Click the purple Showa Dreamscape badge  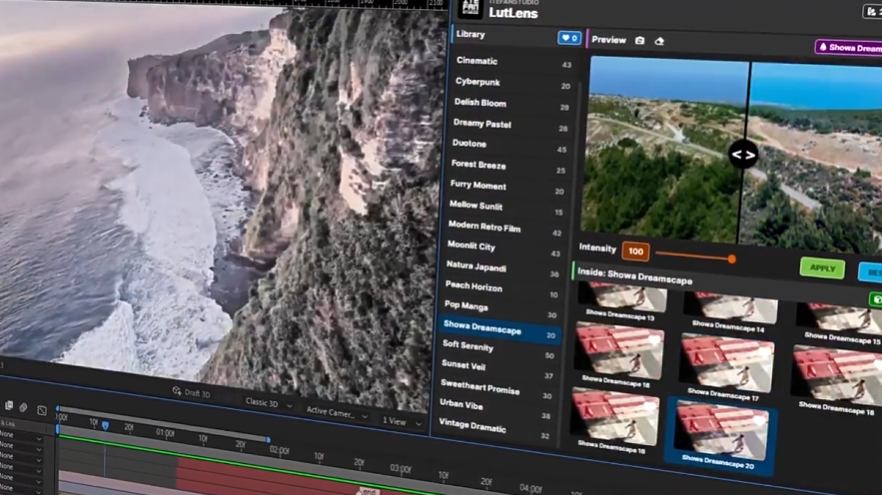(848, 47)
